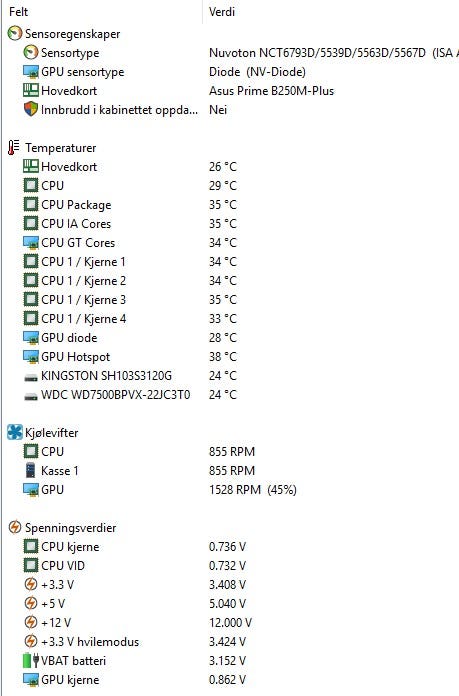Click the lightning icon beside +12 V
Image resolution: width=459 pixels, height=696 pixels.
[x=31, y=622]
